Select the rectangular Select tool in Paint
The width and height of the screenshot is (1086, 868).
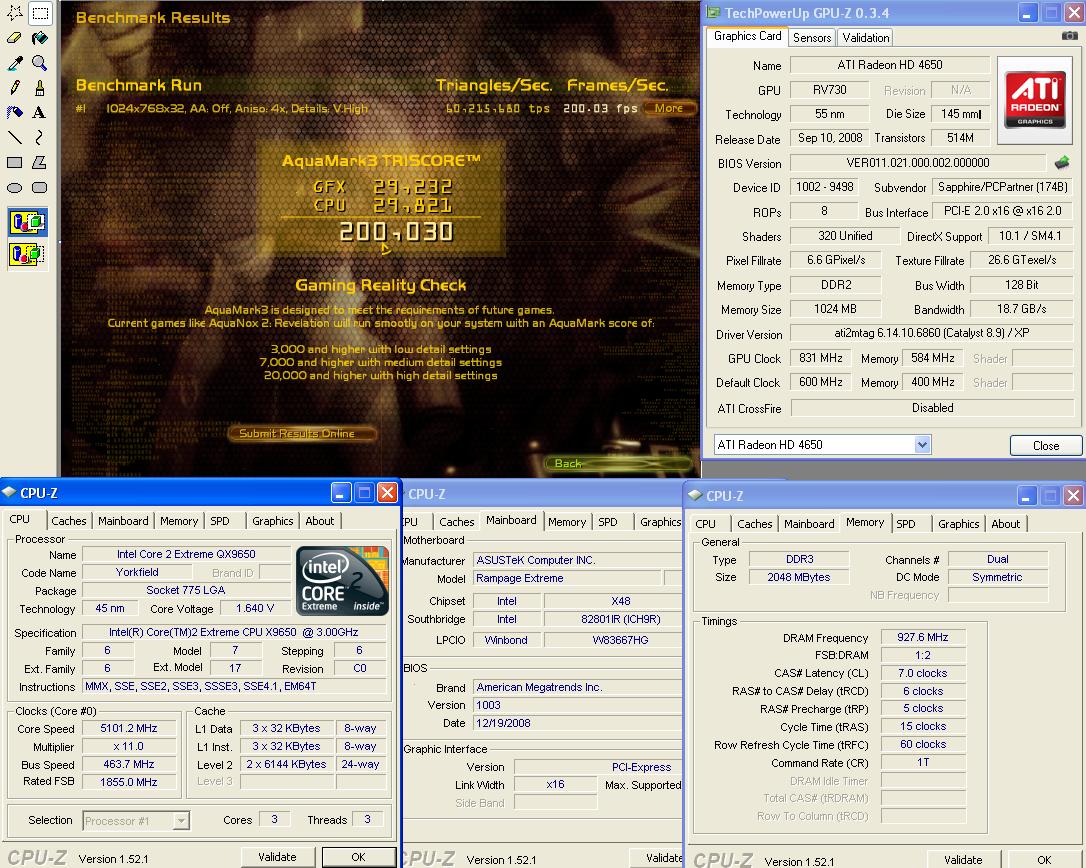coord(39,12)
